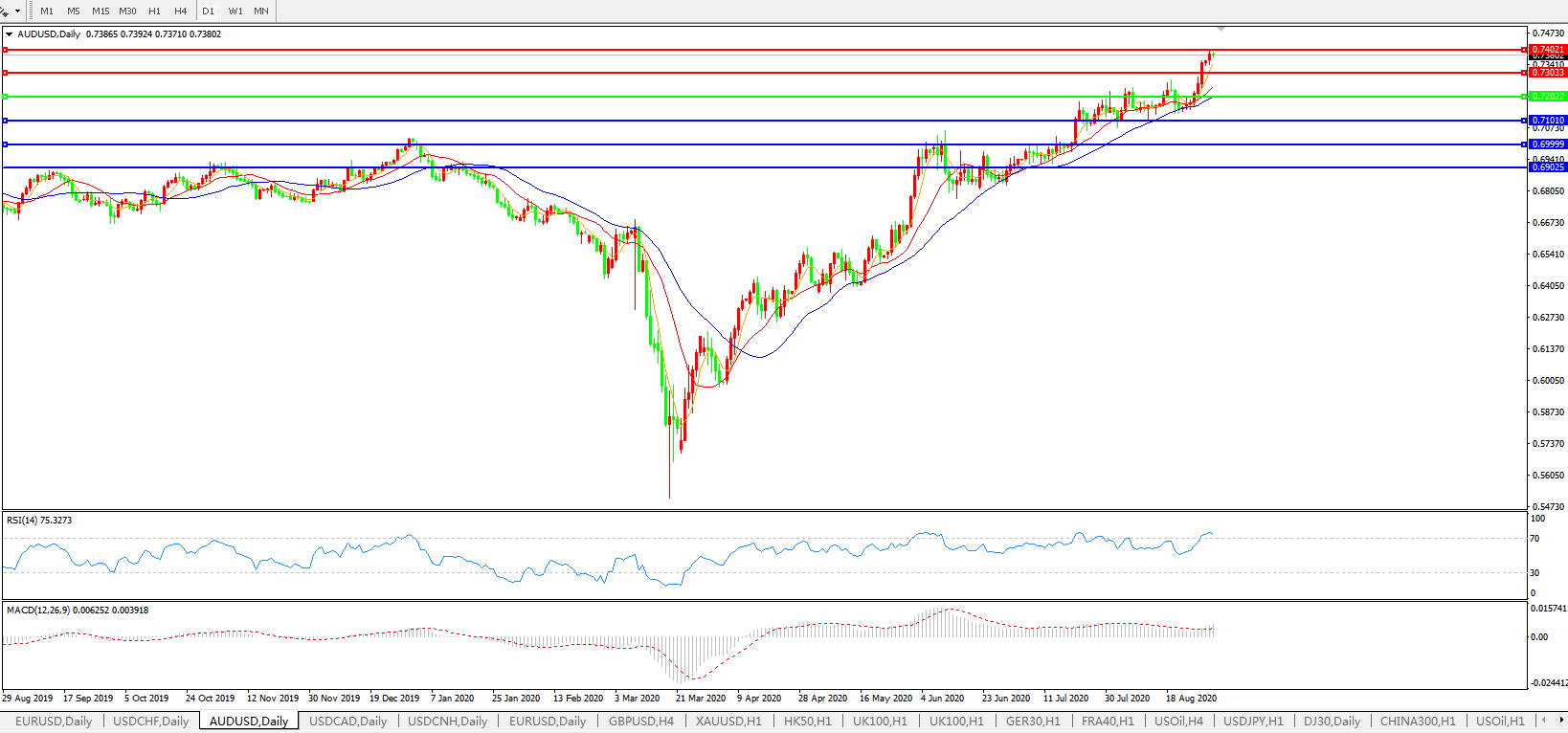
Task: Open the EURUSD,Daily chart tab
Action: [54, 722]
